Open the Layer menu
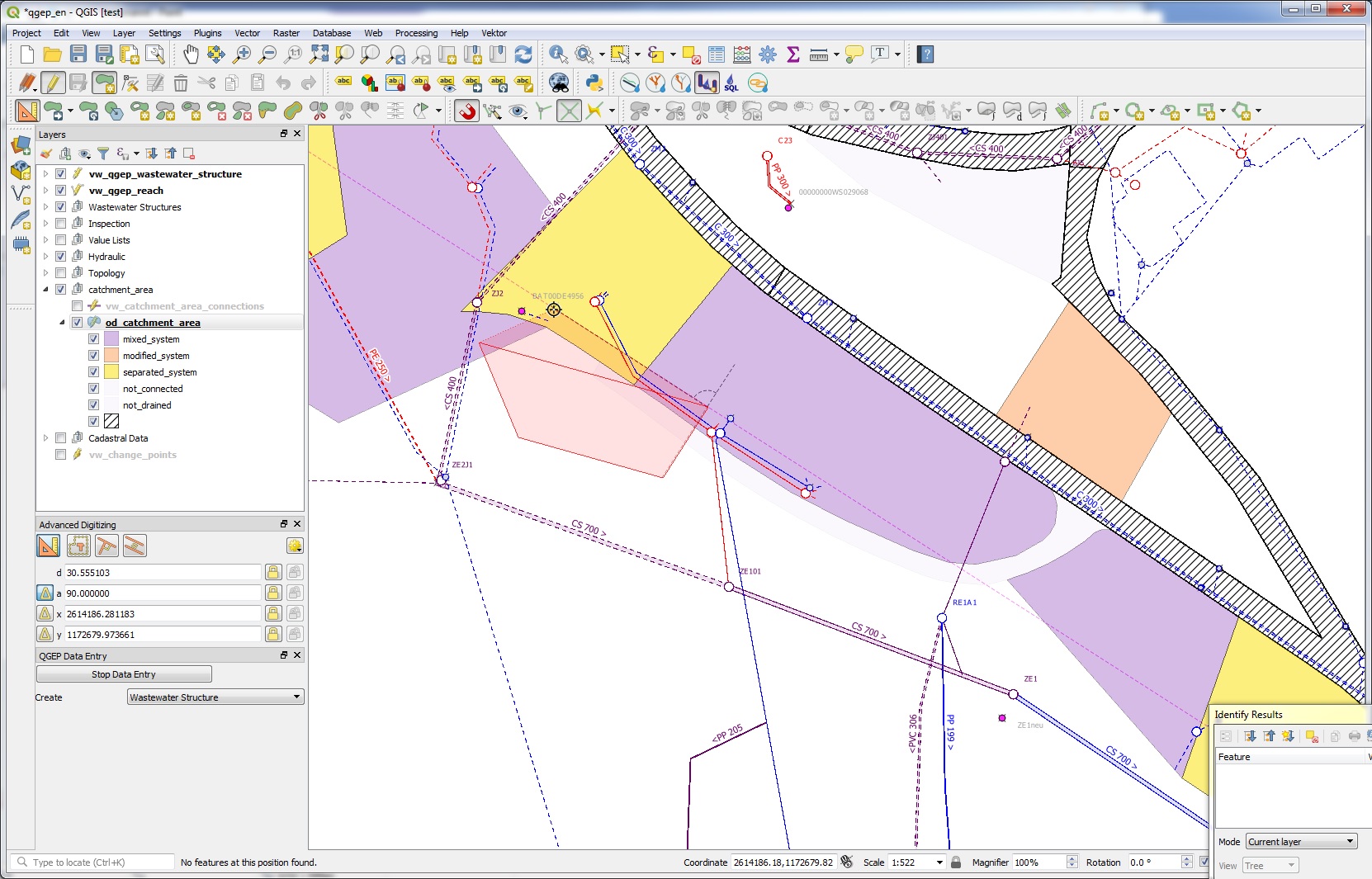This screenshot has width=1372, height=879. pos(124,33)
